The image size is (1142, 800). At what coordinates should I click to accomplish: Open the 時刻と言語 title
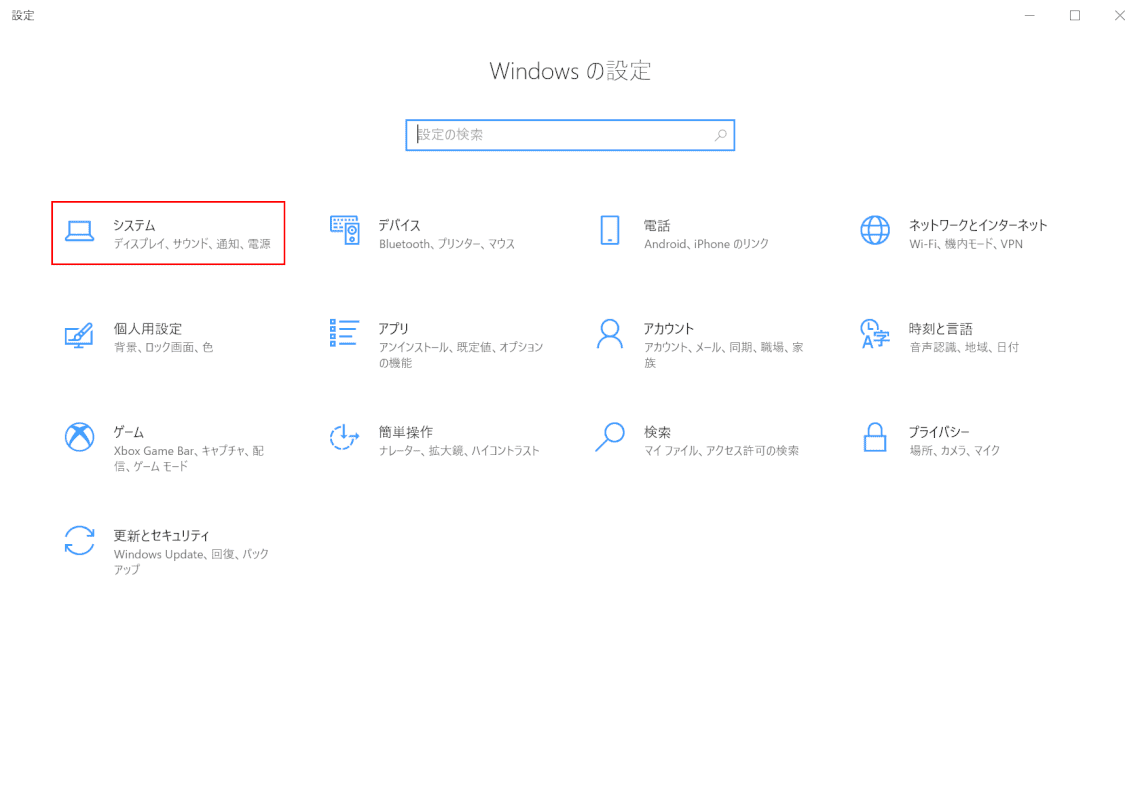(940, 329)
